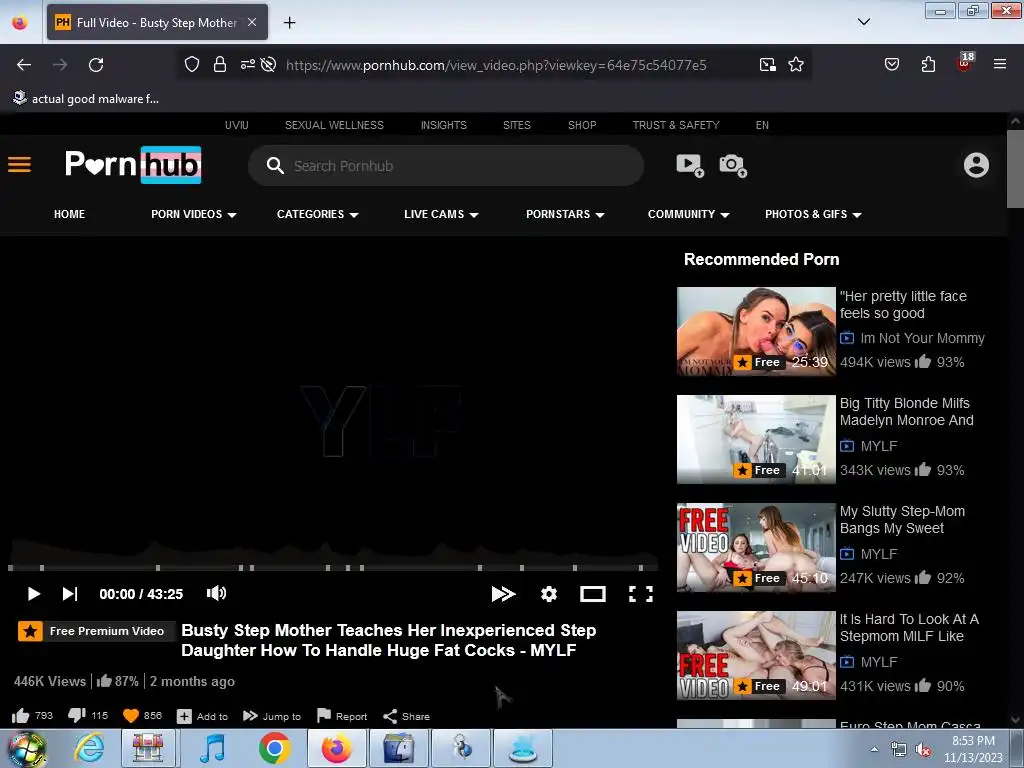Viewport: 1024px width, 768px height.
Task: Reload the current page
Action: point(96,65)
